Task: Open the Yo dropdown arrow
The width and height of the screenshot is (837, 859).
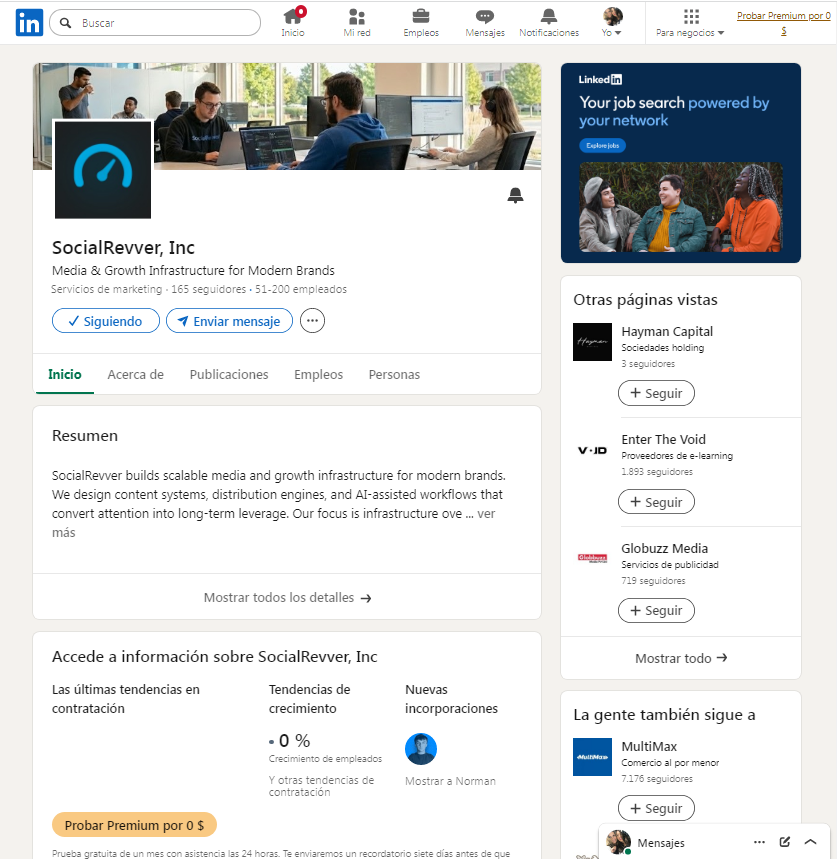Action: click(x=618, y=33)
